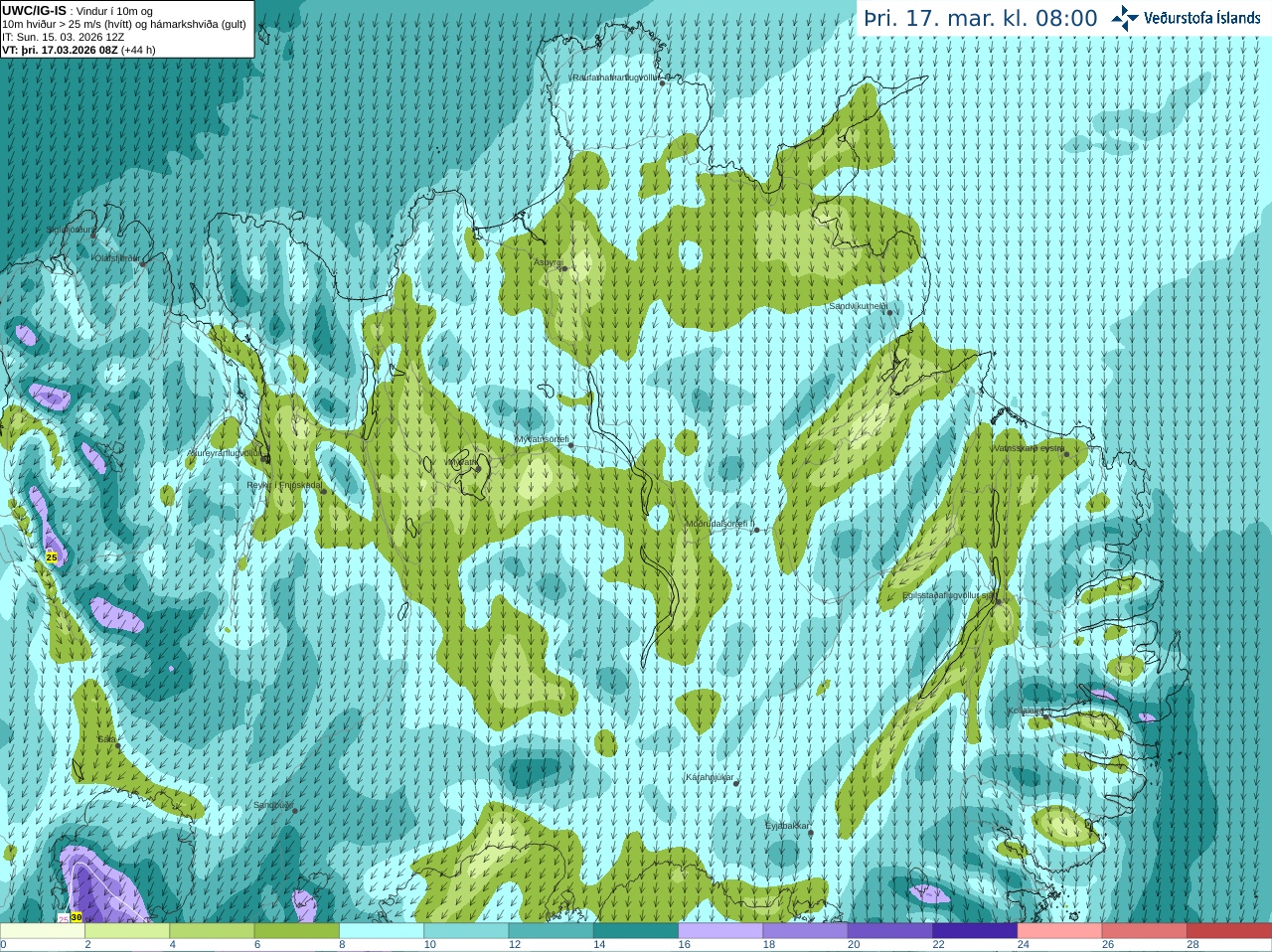1272x952 pixels.
Task: Click the yellow '25' gust marker
Action: click(52, 557)
